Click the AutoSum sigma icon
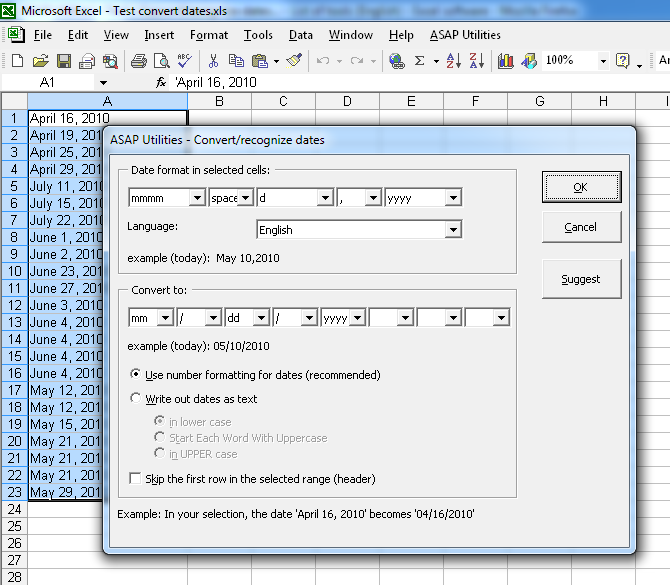Image resolution: width=670 pixels, height=585 pixels. click(x=420, y=61)
